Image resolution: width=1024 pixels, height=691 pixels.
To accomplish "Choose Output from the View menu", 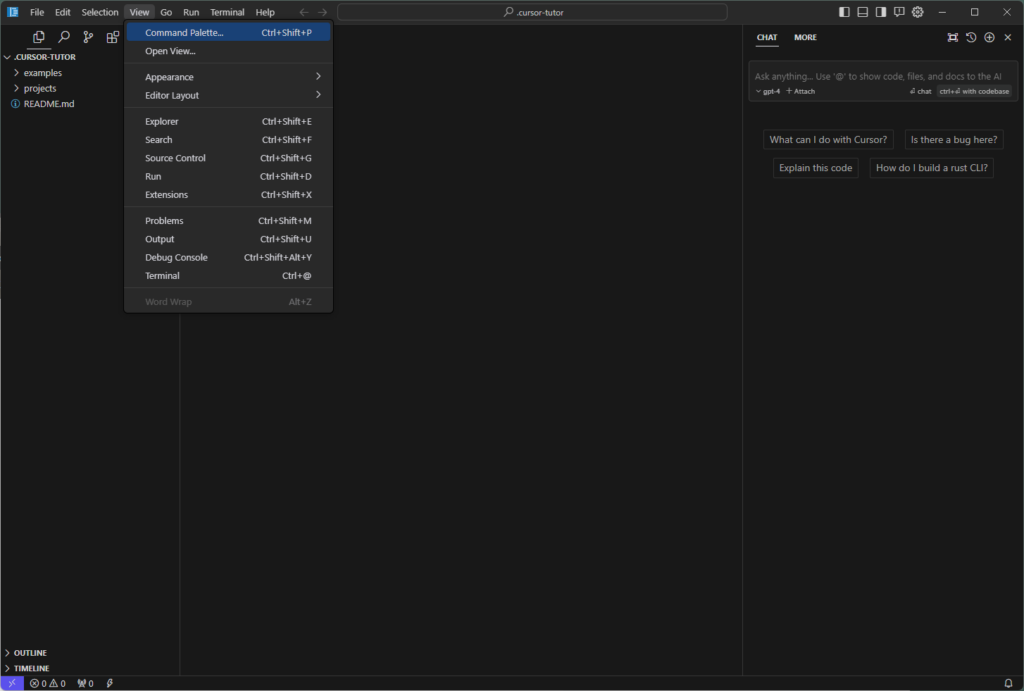I will tap(229, 238).
